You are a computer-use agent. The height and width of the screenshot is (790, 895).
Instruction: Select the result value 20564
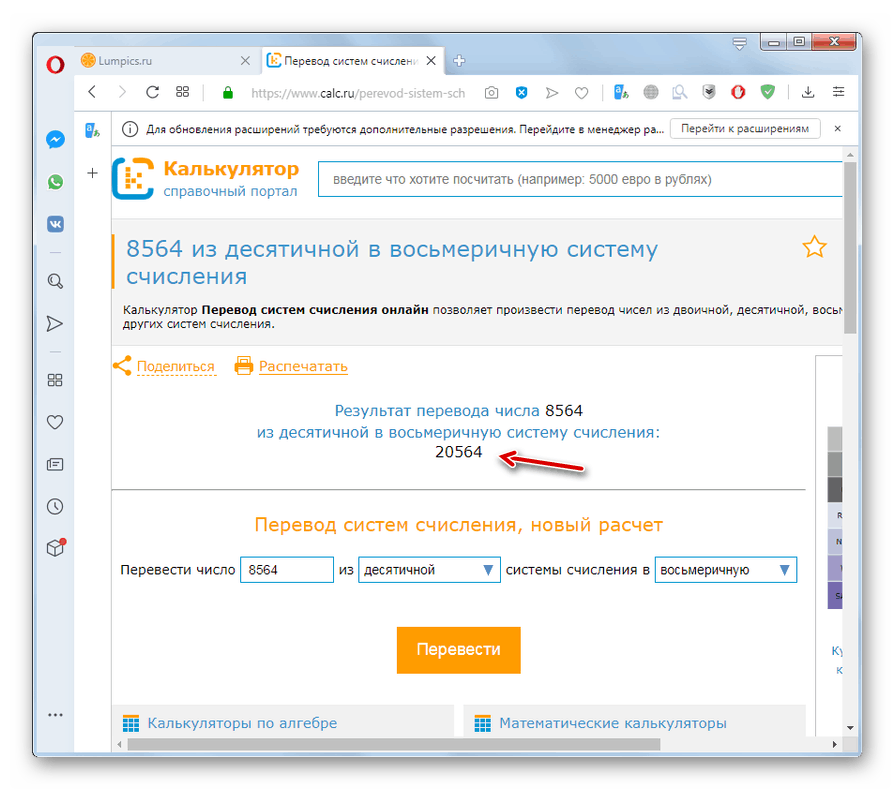[x=458, y=452]
